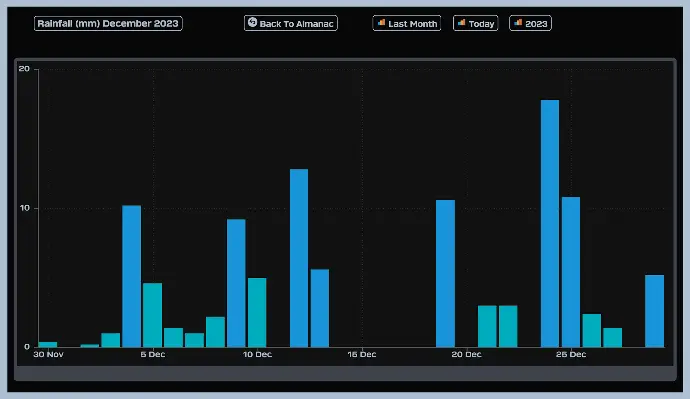690x399 pixels.
Task: Click the 15 Dec axis label
Action: click(x=362, y=355)
